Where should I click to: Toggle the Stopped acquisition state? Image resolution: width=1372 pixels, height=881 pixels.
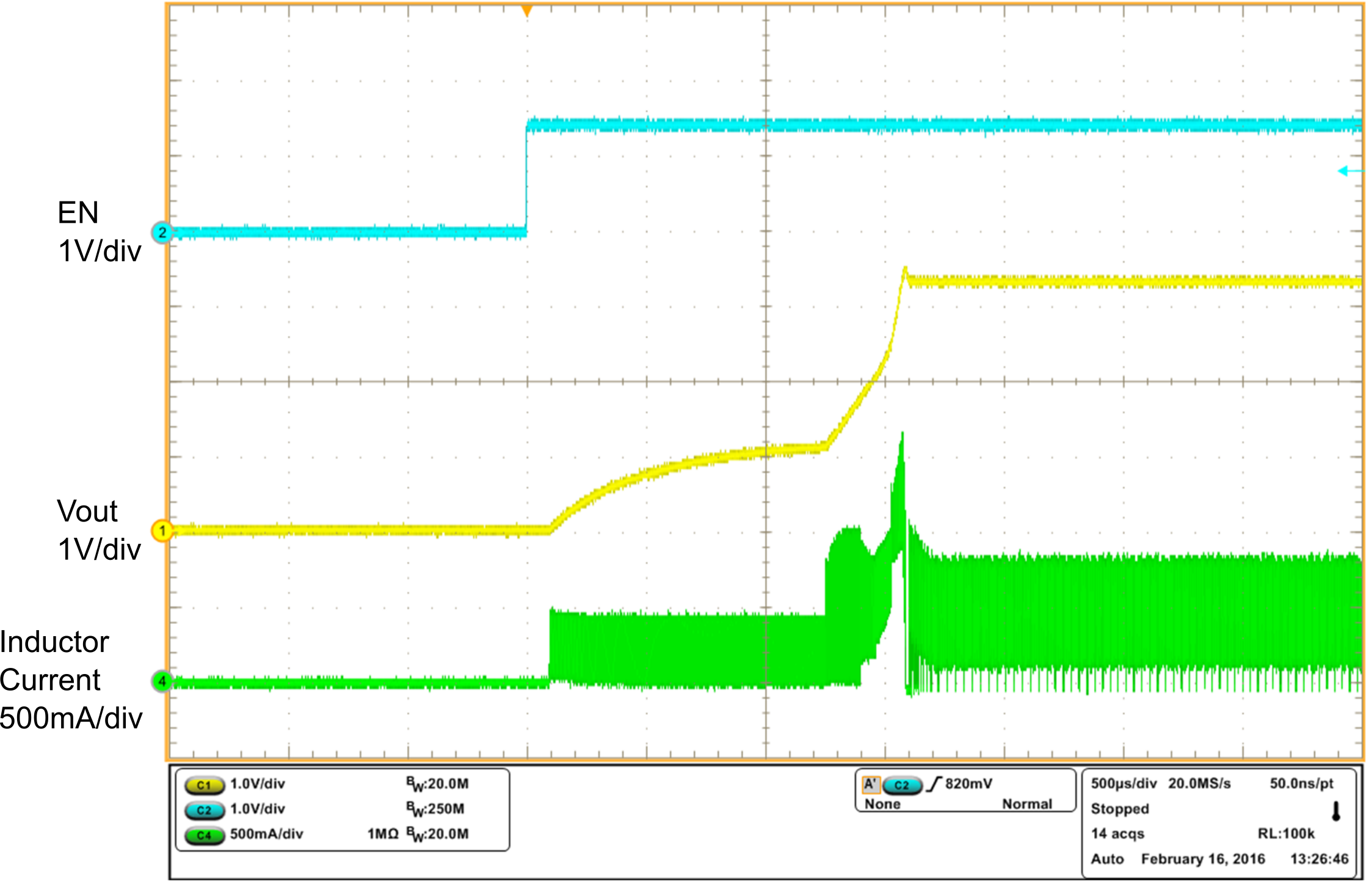click(1121, 809)
